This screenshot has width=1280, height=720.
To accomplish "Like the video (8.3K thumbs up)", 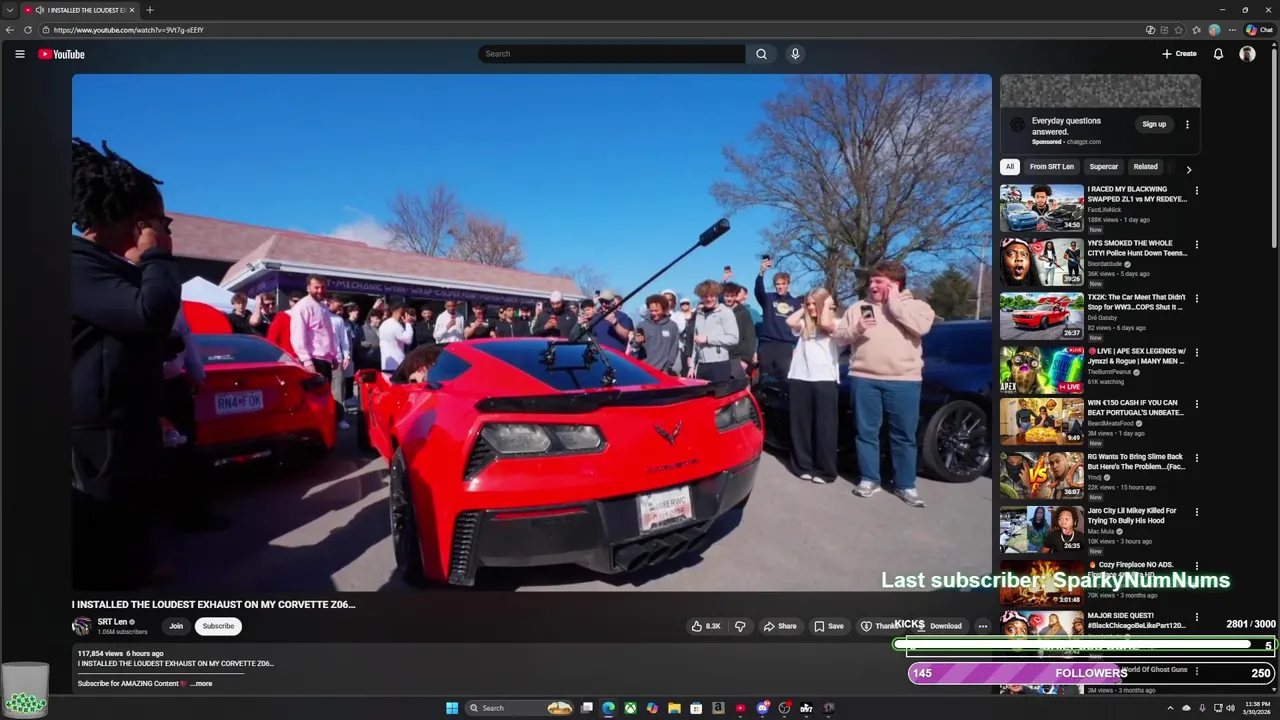I will (x=706, y=626).
